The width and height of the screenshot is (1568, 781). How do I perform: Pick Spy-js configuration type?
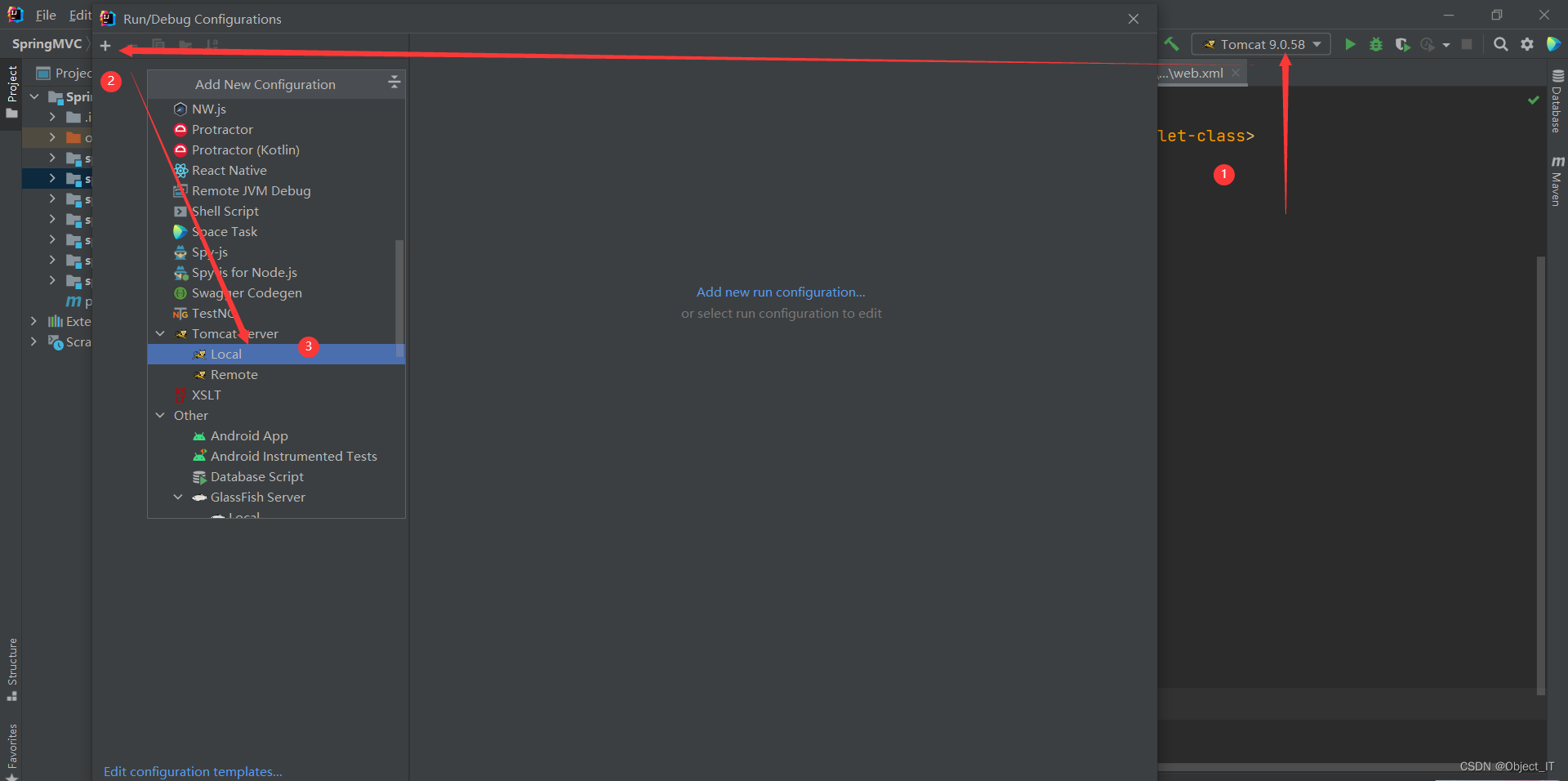(209, 252)
